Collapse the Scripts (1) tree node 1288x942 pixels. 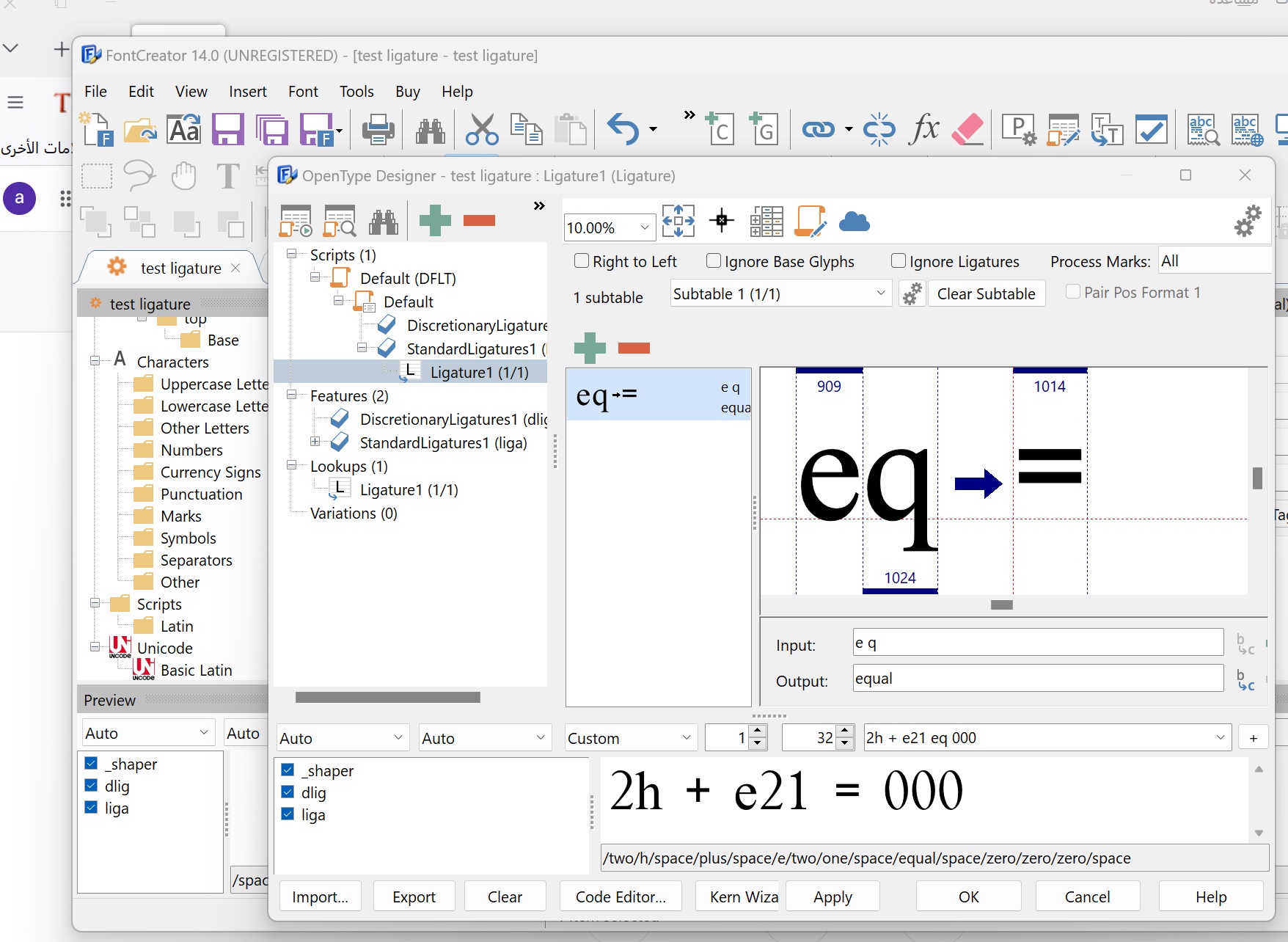click(x=292, y=254)
